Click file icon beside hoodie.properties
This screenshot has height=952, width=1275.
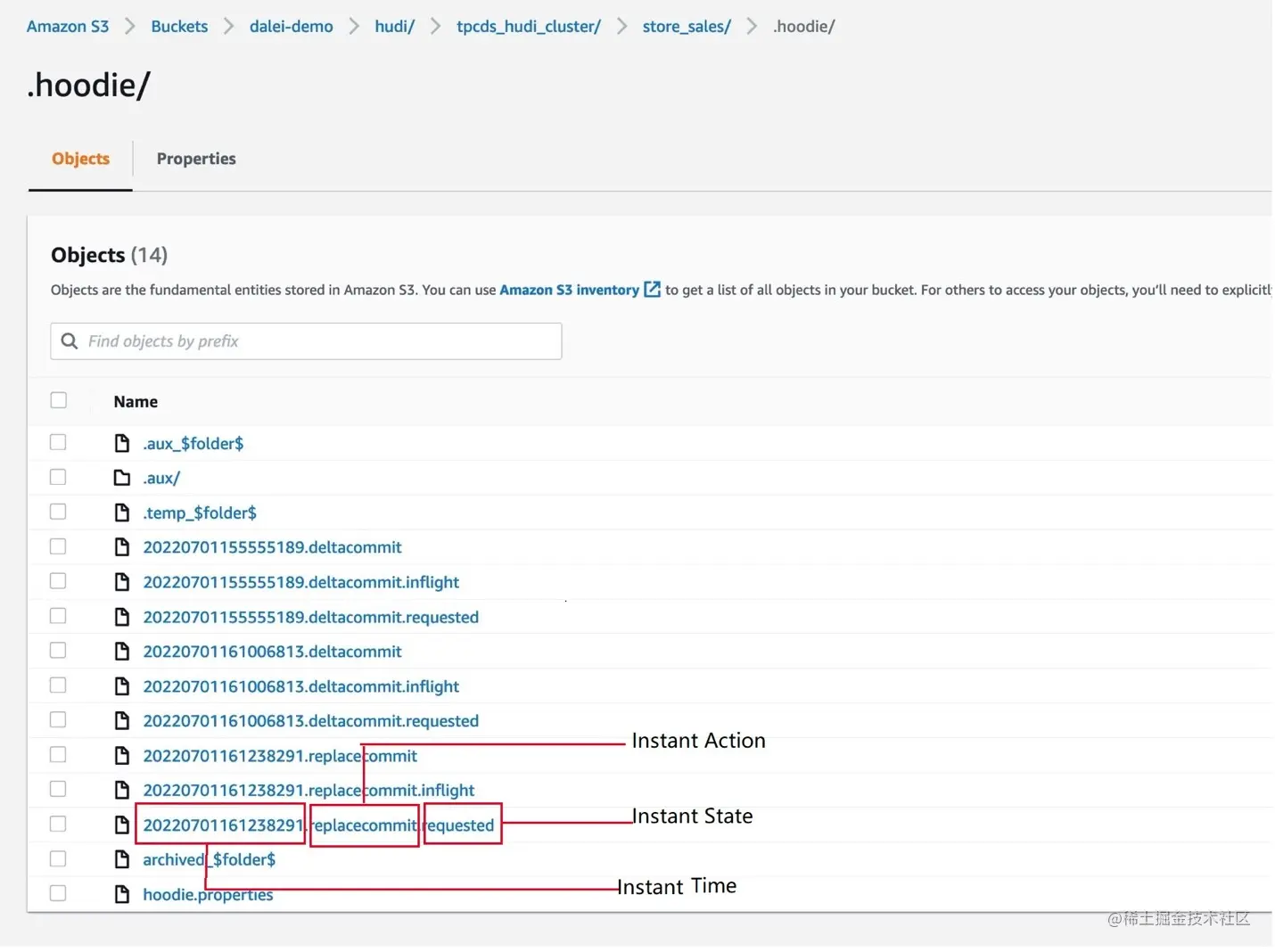[x=122, y=894]
